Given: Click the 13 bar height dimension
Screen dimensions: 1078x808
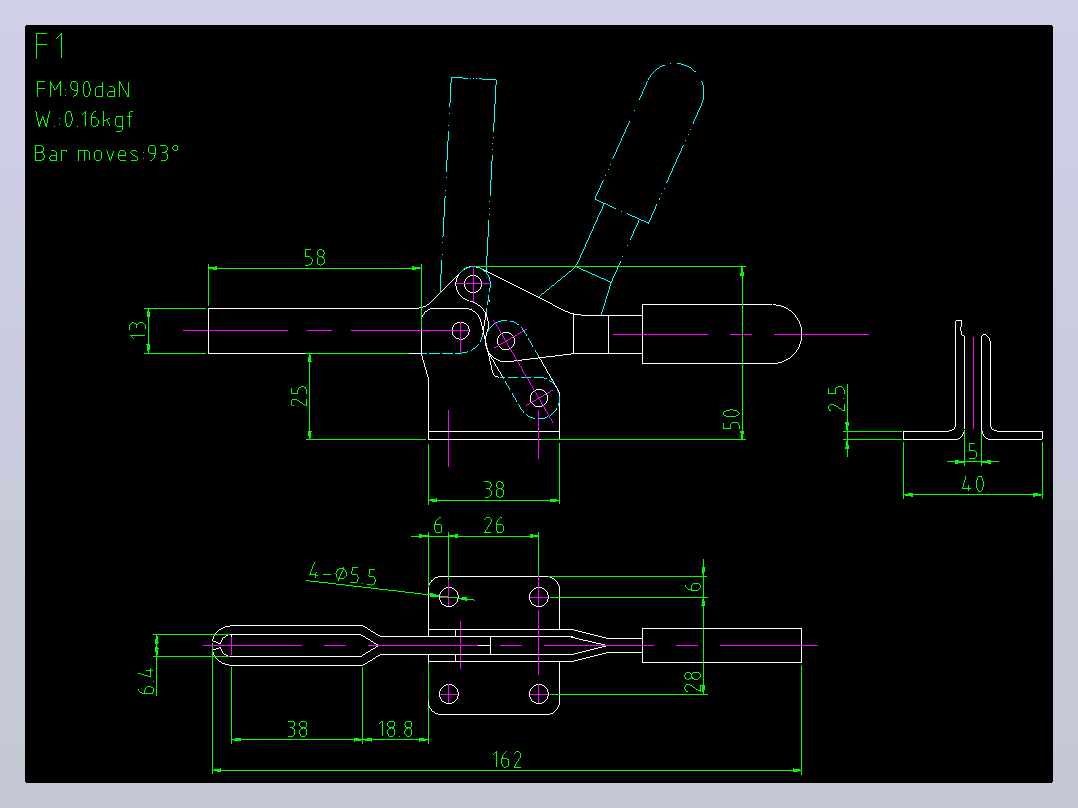Looking at the screenshot, I should click(138, 329).
